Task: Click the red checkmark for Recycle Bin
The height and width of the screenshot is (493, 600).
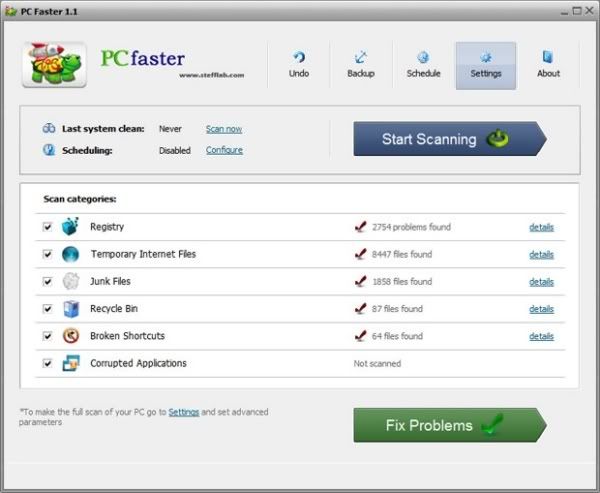Action: pos(360,308)
